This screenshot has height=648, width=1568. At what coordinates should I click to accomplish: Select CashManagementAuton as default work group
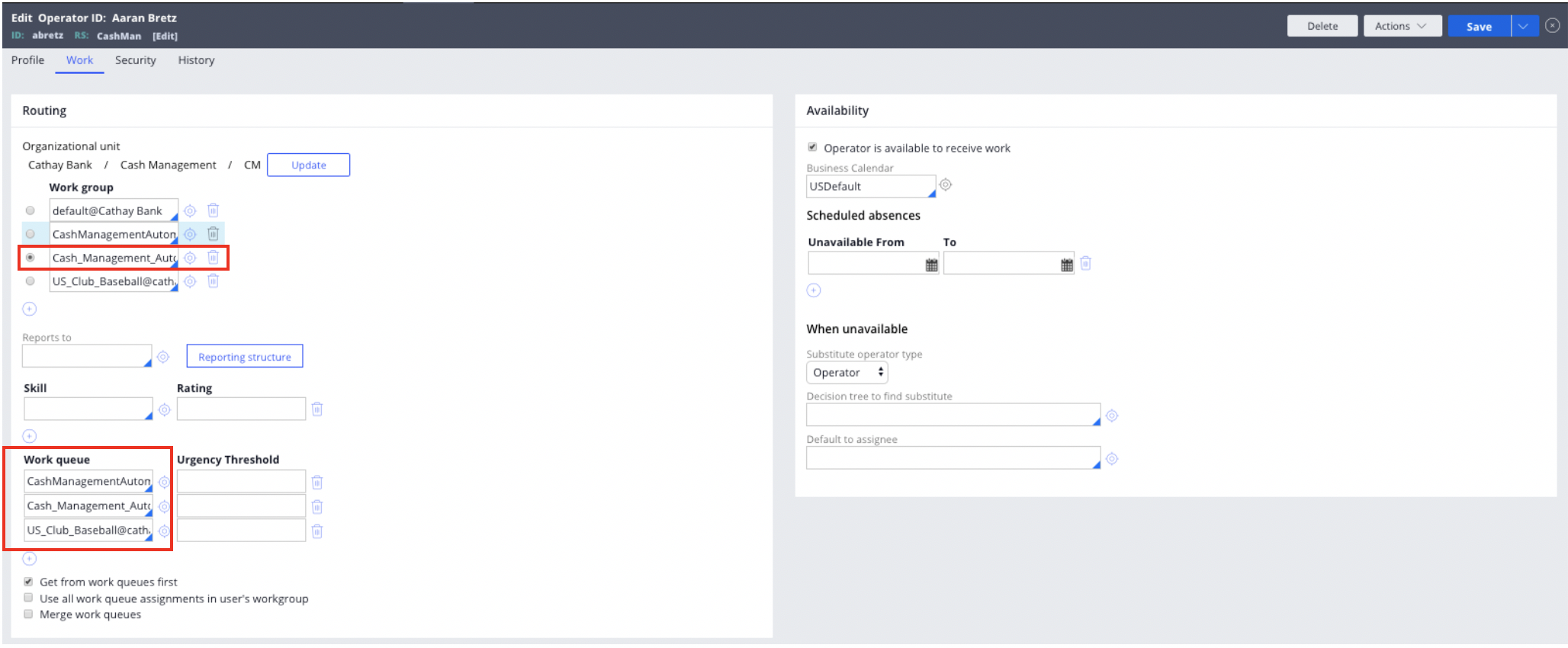31,234
